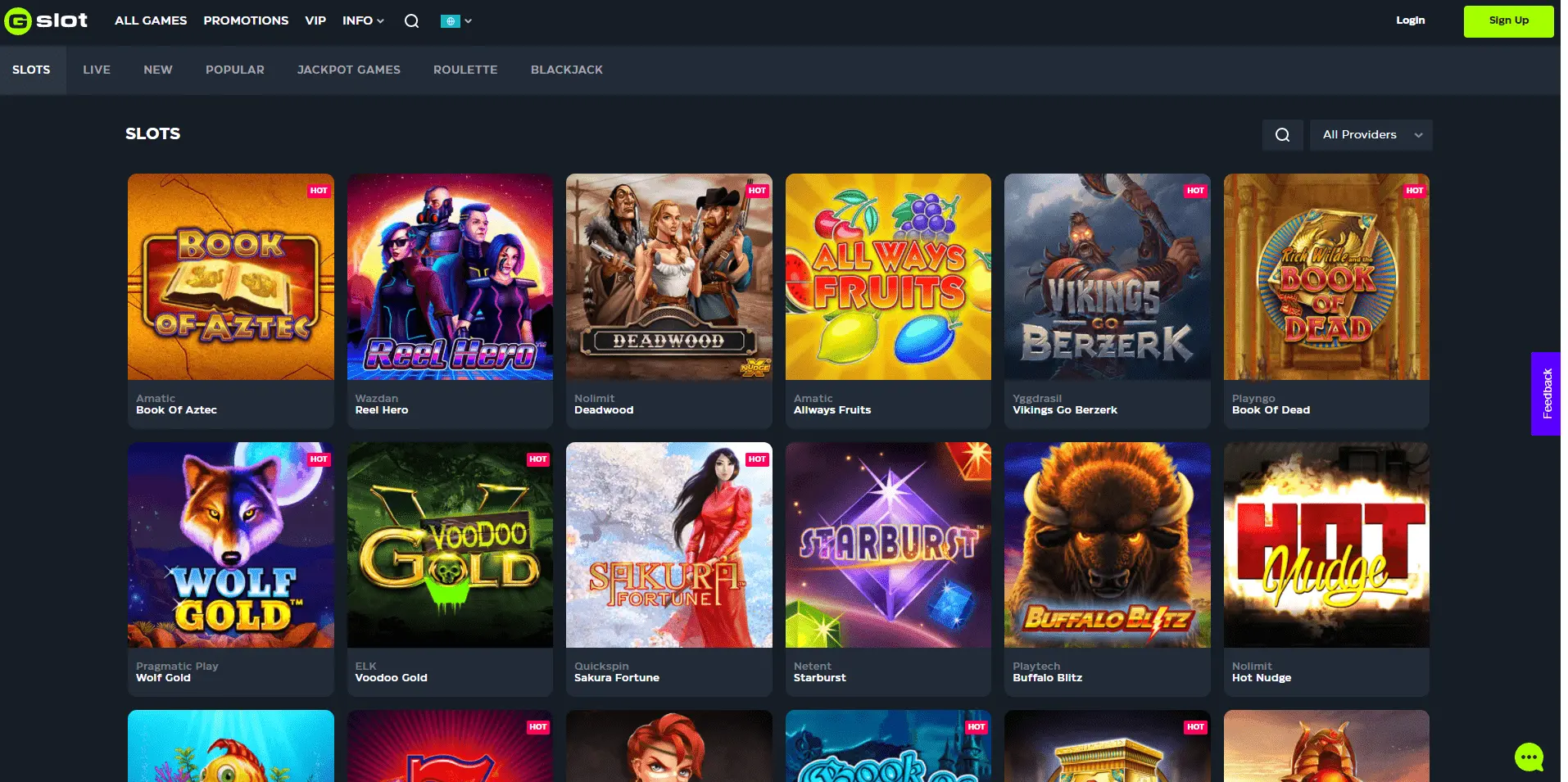This screenshot has width=1568, height=782.
Task: Open the Feedback side tab
Action: (x=1547, y=394)
